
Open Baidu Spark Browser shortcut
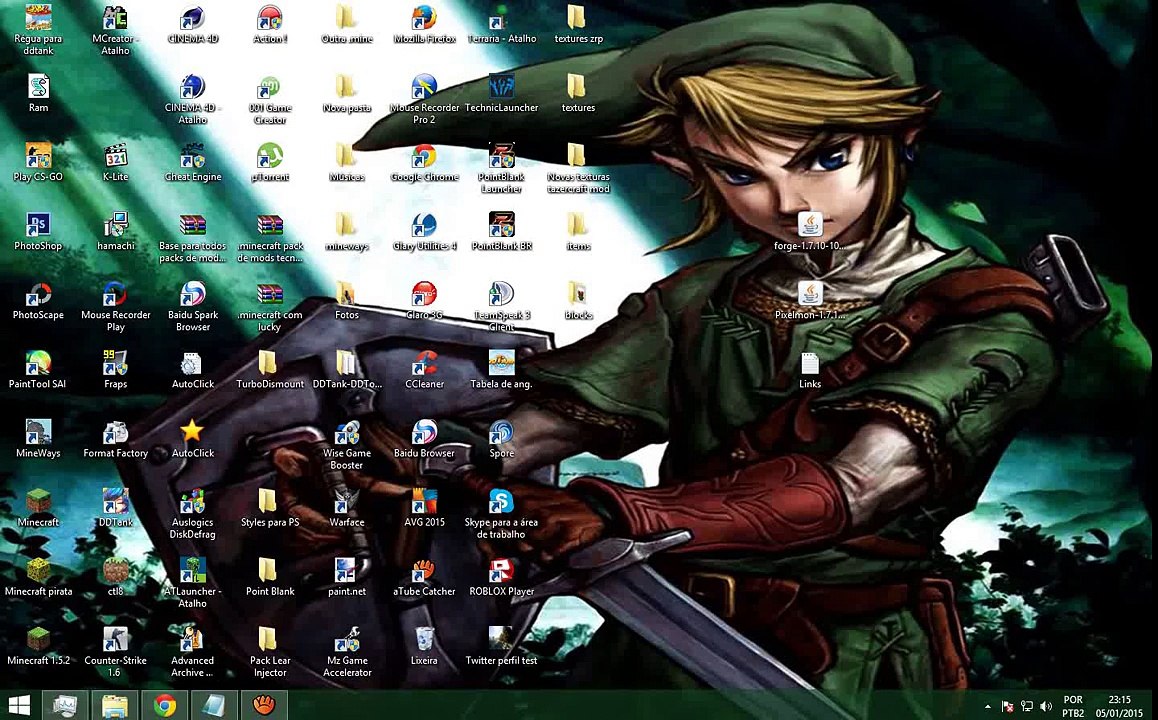point(193,294)
